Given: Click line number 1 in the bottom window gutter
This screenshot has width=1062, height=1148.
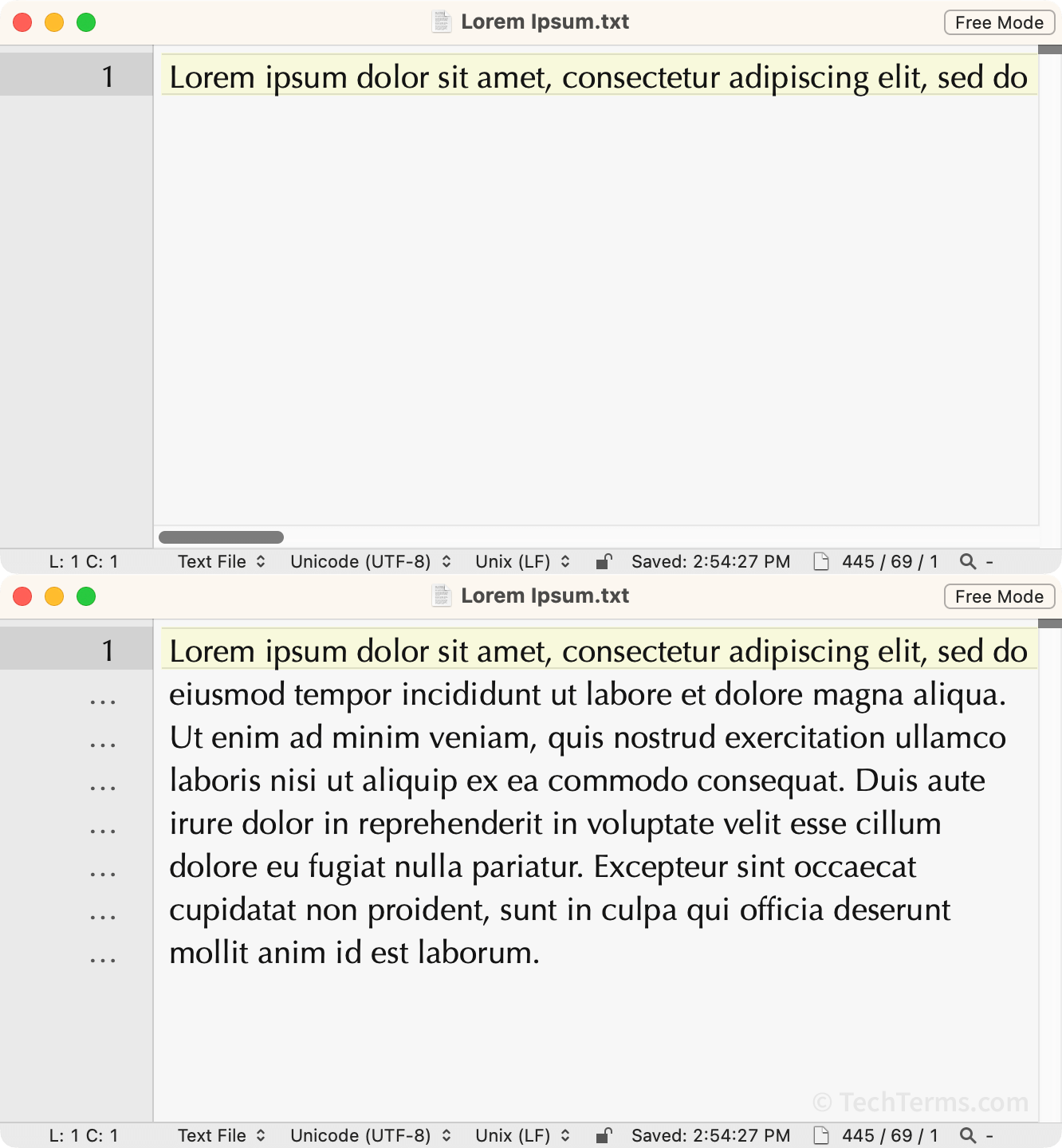Looking at the screenshot, I should [x=106, y=651].
